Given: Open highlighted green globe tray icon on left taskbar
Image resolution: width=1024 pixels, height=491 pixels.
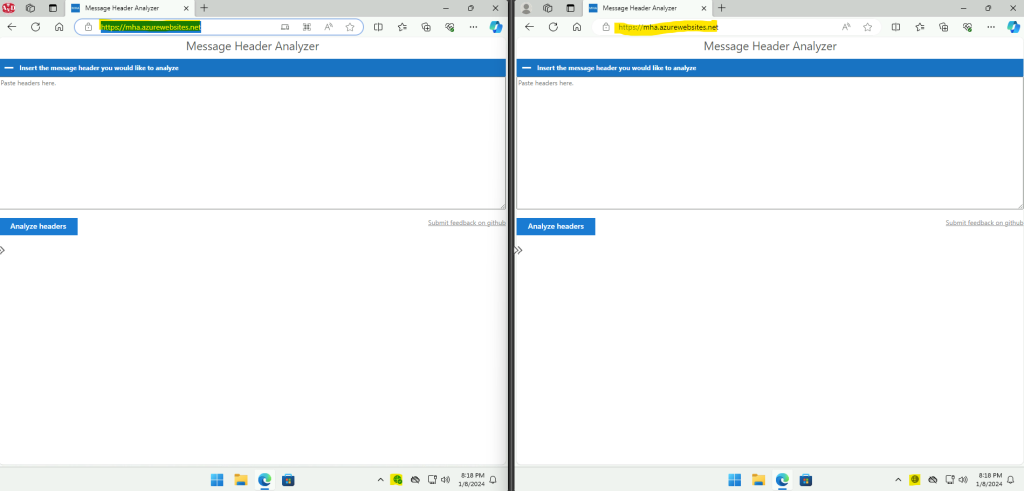Looking at the screenshot, I should pyautogui.click(x=396, y=480).
